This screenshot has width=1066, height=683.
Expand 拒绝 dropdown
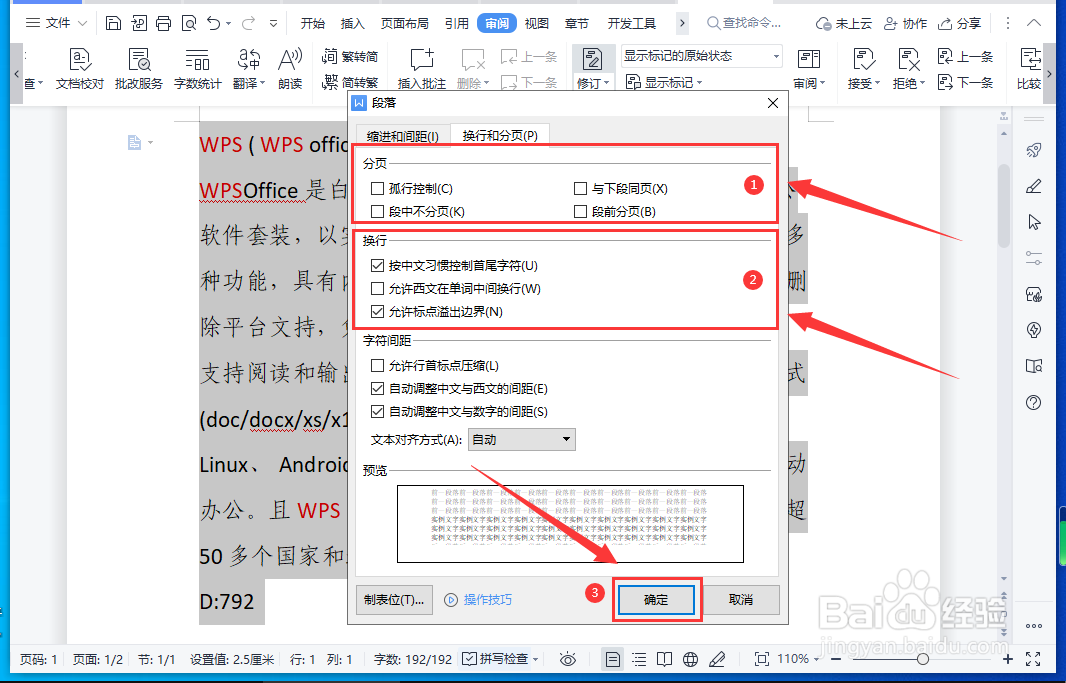[x=922, y=83]
